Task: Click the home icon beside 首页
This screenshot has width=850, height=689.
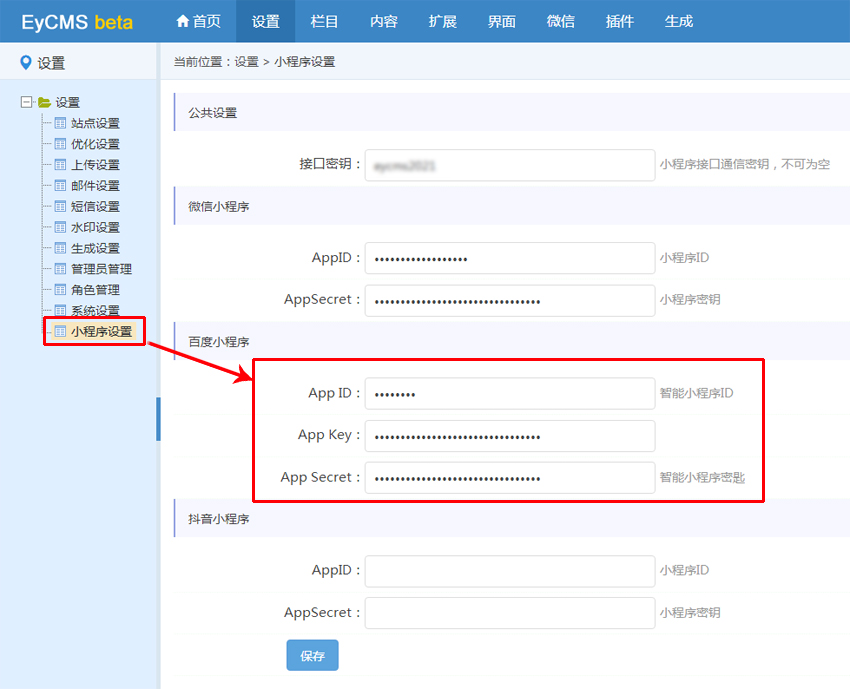Action: (x=182, y=21)
